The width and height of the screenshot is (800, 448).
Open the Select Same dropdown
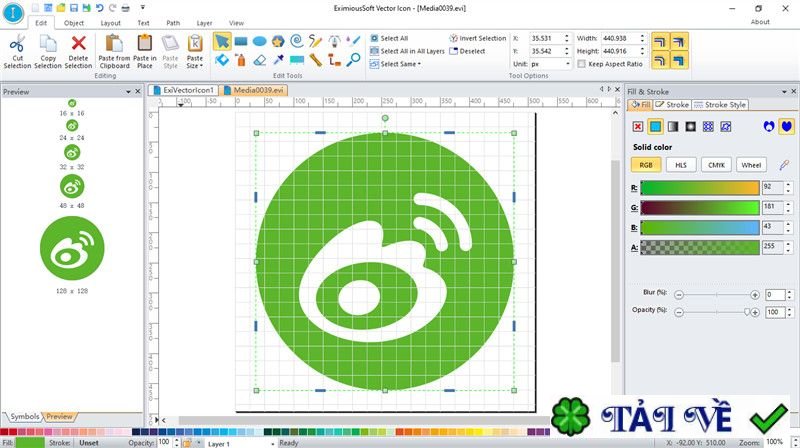point(399,64)
